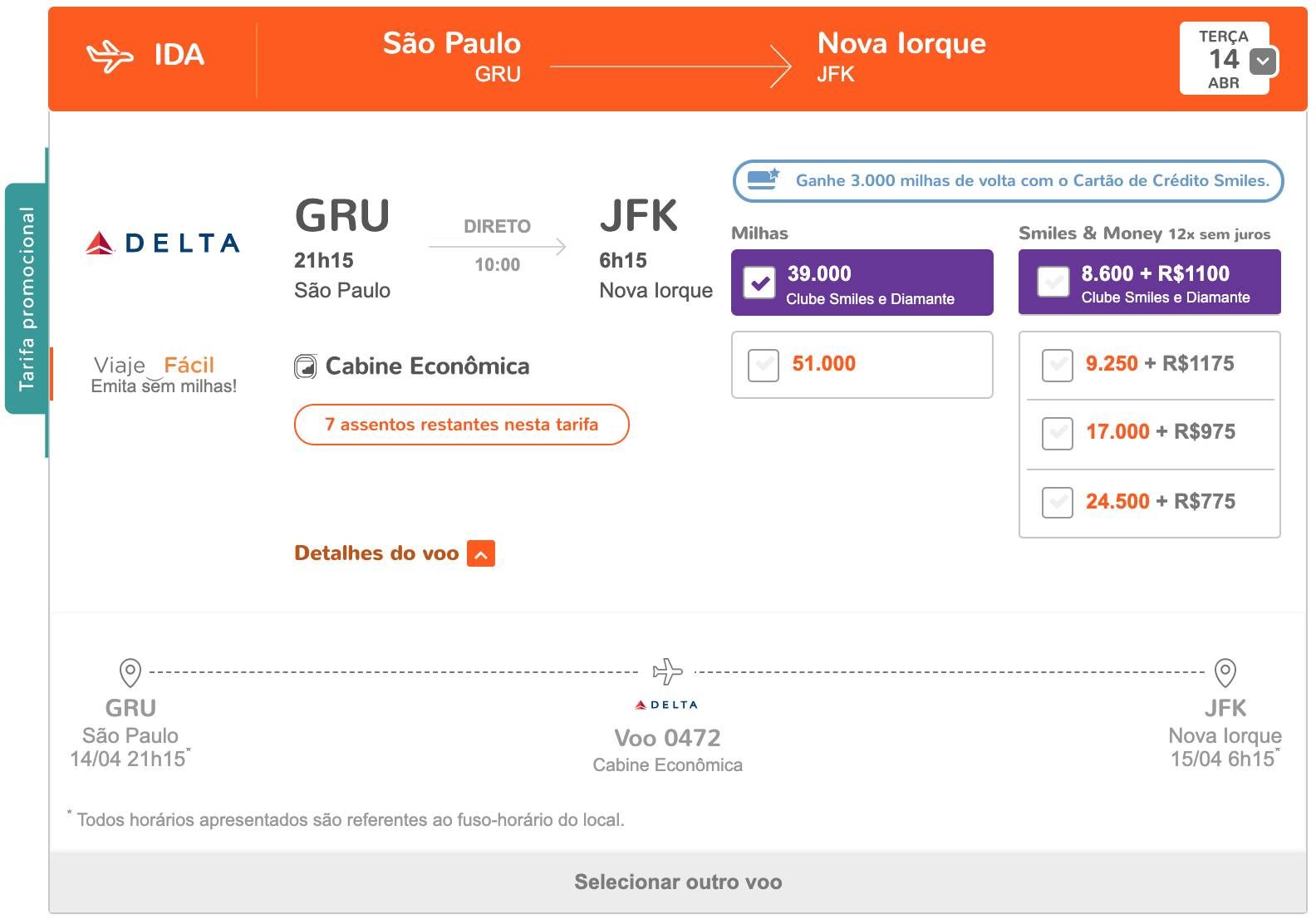The width and height of the screenshot is (1316, 924).
Task: Choose the 17.000 + R$975 fare checkbox
Action: pos(1058,433)
